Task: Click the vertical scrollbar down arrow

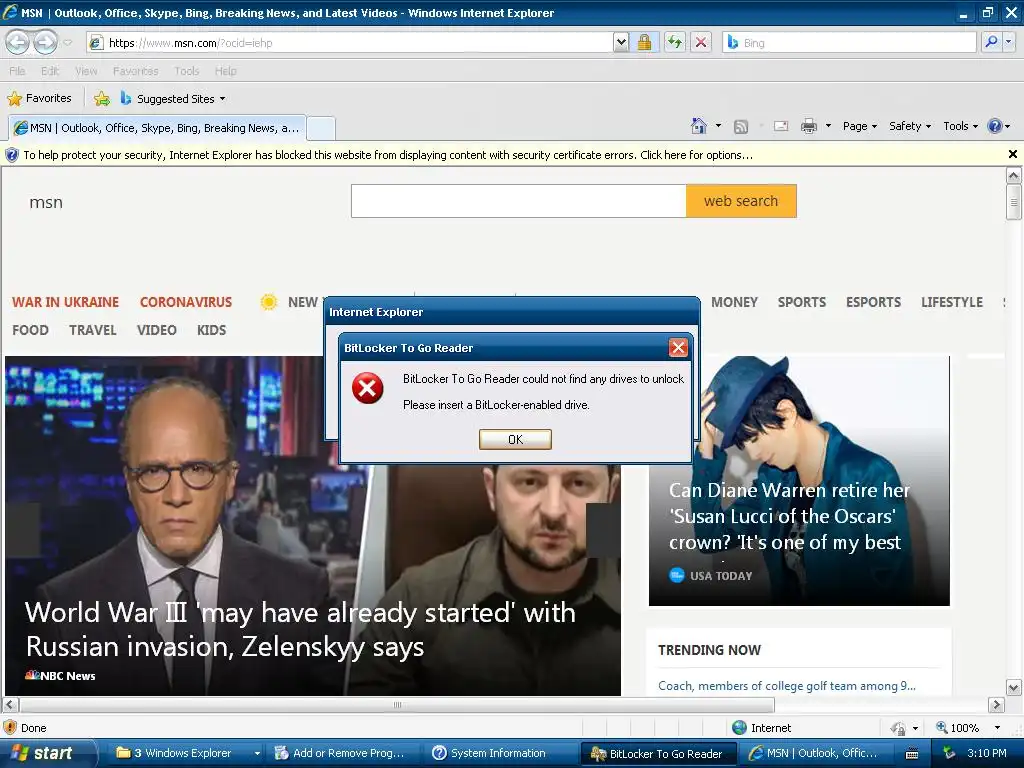Action: (x=1013, y=687)
